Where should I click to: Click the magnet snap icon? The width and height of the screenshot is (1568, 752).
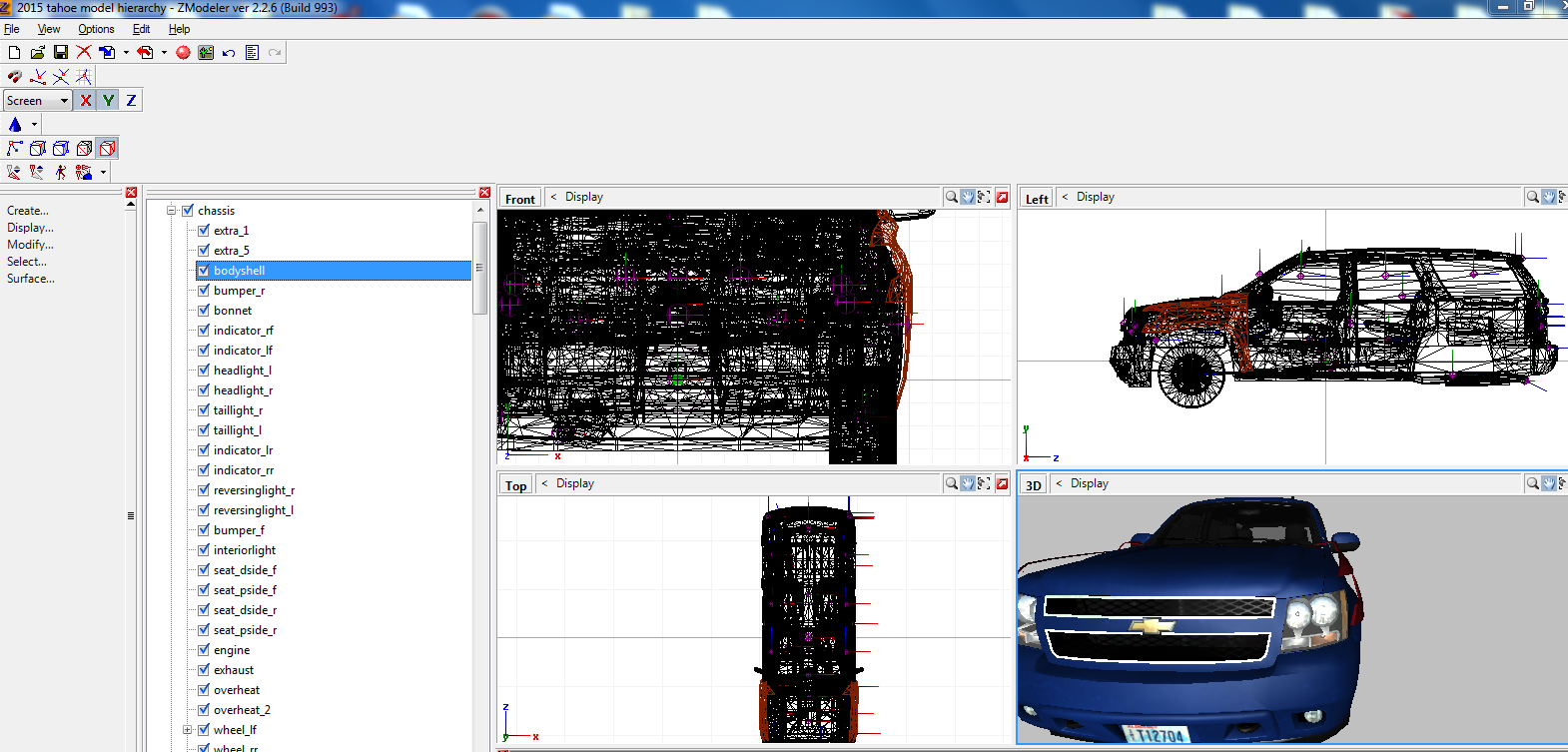pos(14,77)
